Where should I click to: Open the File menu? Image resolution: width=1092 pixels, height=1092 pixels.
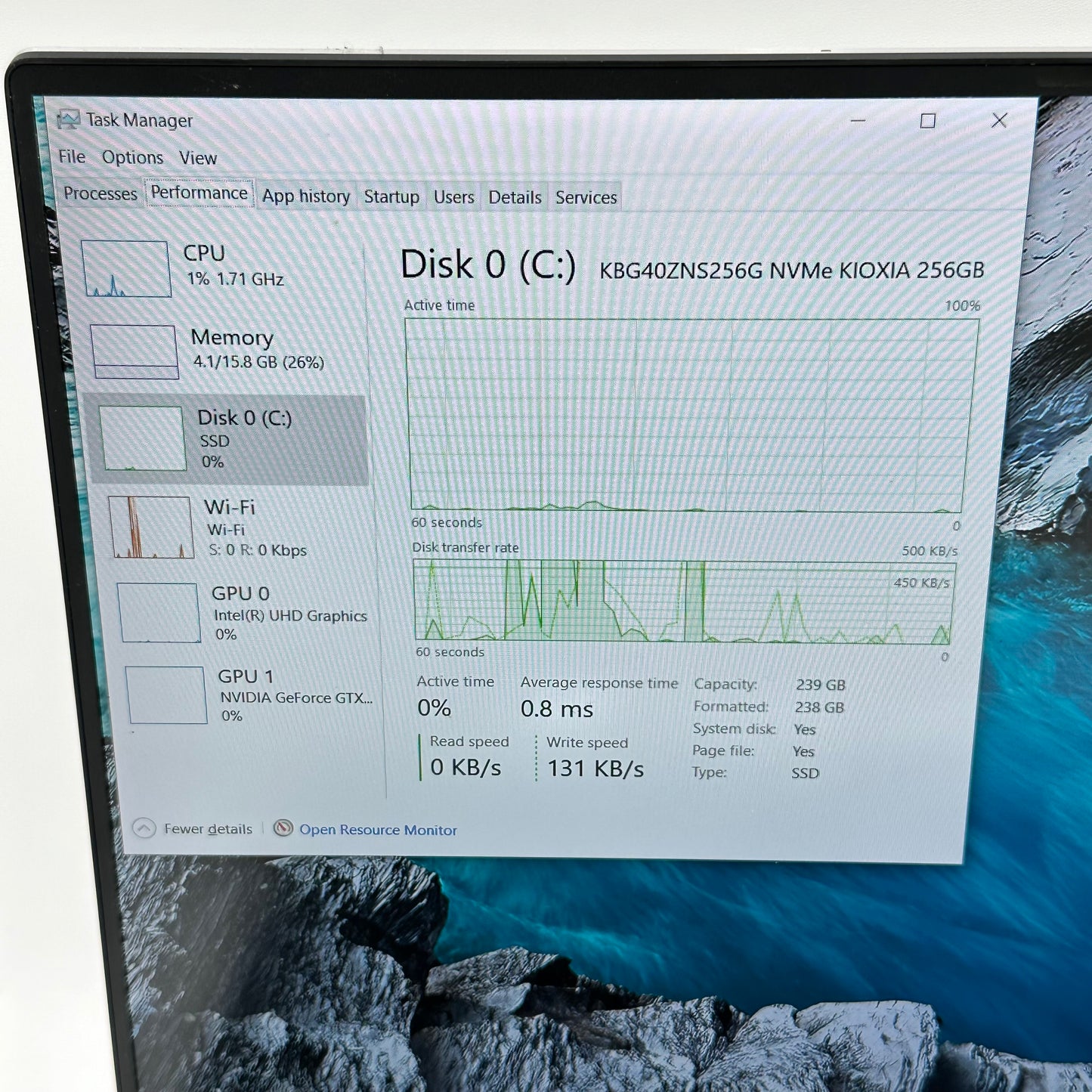click(x=72, y=156)
